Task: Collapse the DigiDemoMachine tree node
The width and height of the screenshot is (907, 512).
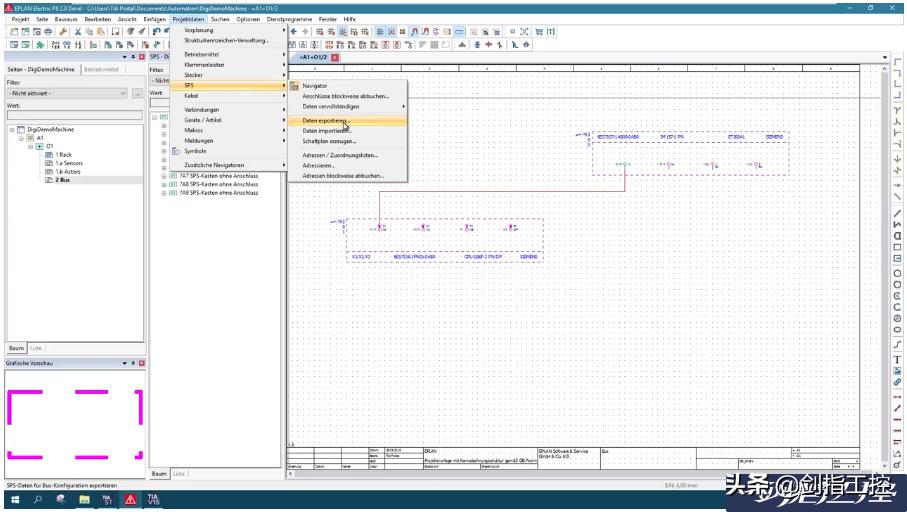Action: (12, 130)
